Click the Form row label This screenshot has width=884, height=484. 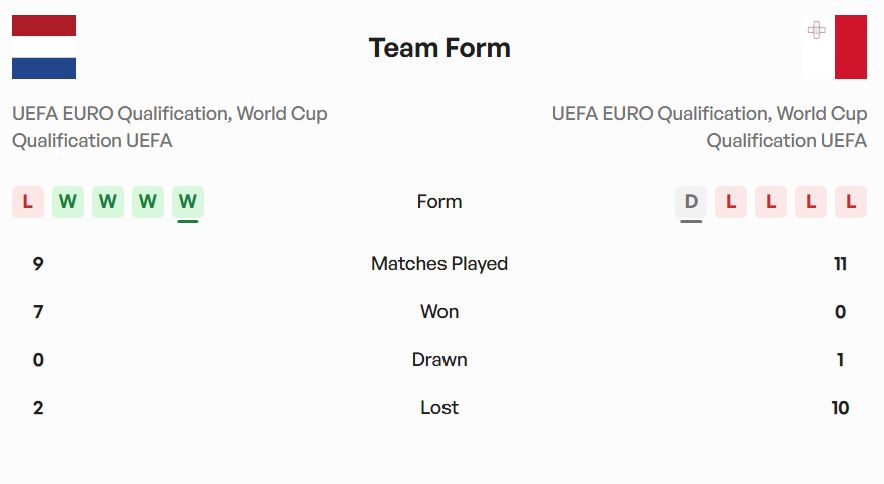pyautogui.click(x=439, y=201)
